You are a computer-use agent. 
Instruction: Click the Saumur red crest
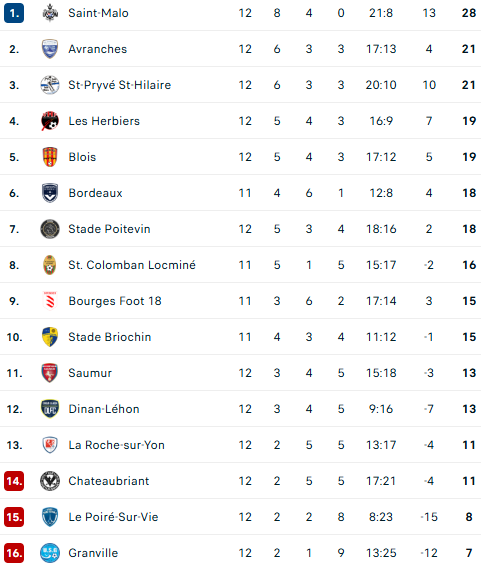click(x=50, y=373)
